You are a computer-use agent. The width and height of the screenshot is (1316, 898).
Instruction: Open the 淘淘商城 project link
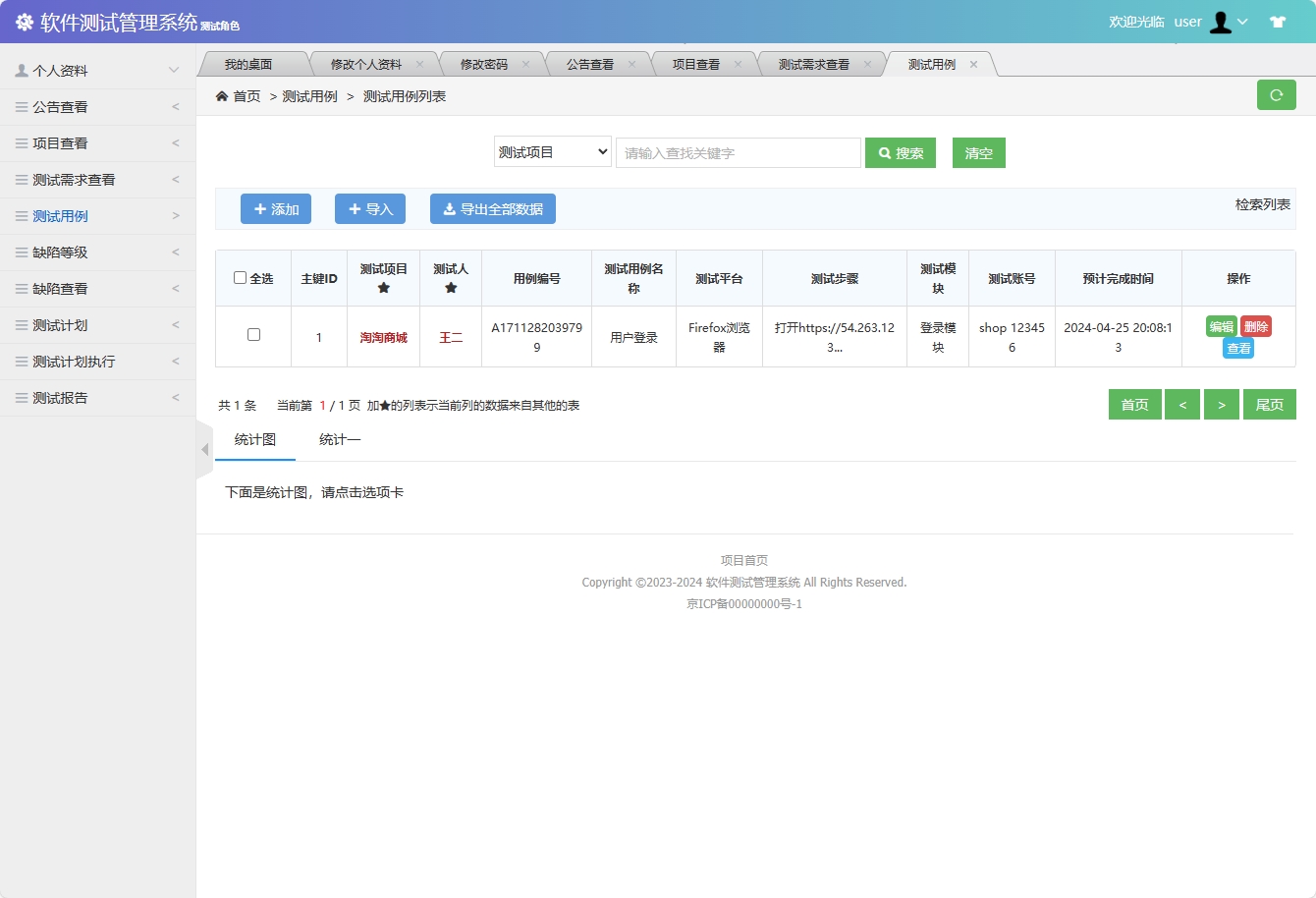383,336
